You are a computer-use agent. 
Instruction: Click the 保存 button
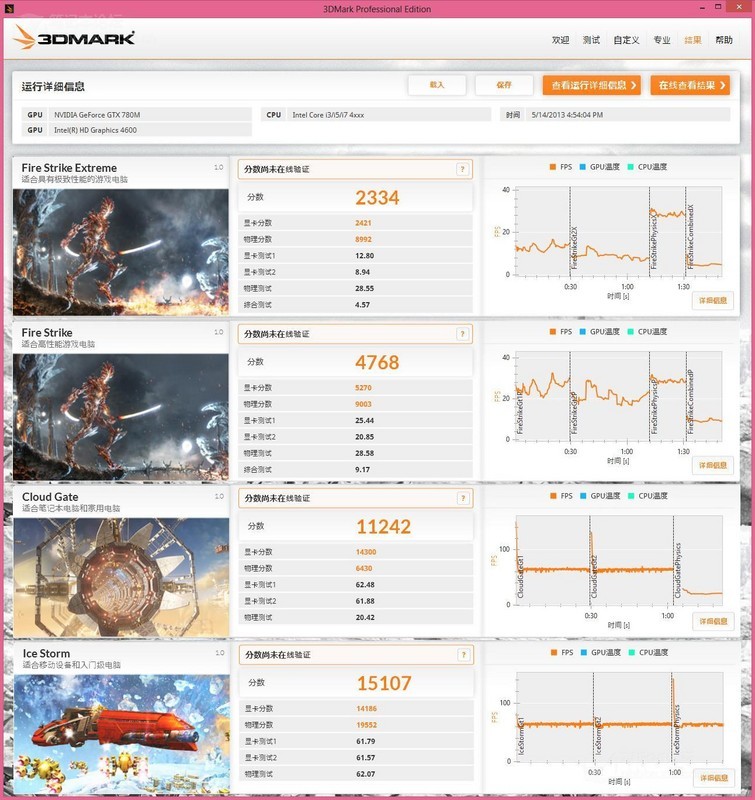pyautogui.click(x=504, y=85)
